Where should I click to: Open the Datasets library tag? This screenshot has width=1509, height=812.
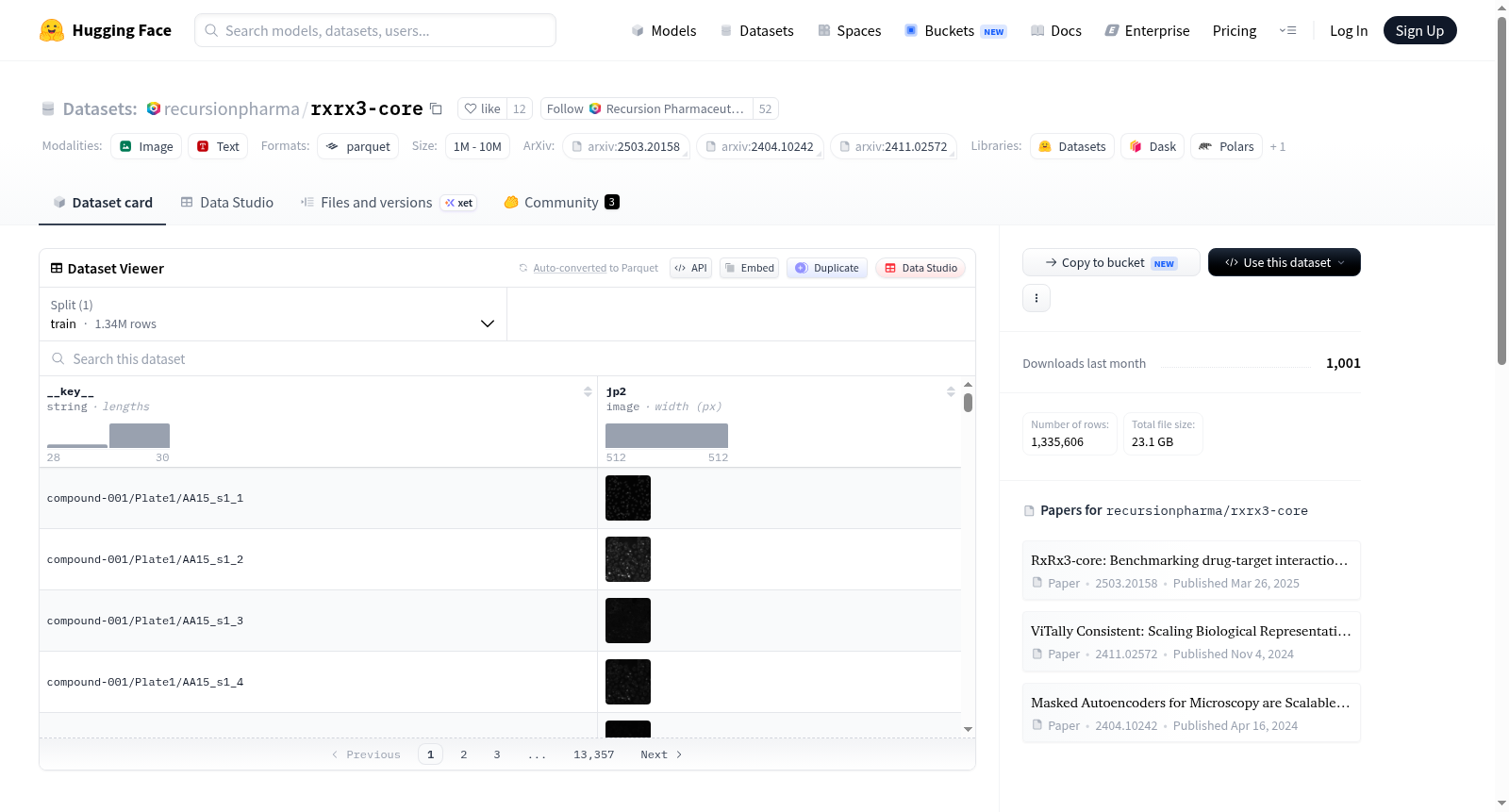[x=1072, y=146]
